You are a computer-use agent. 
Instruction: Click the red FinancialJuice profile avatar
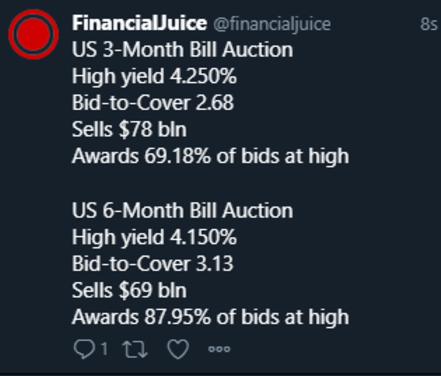point(33,34)
